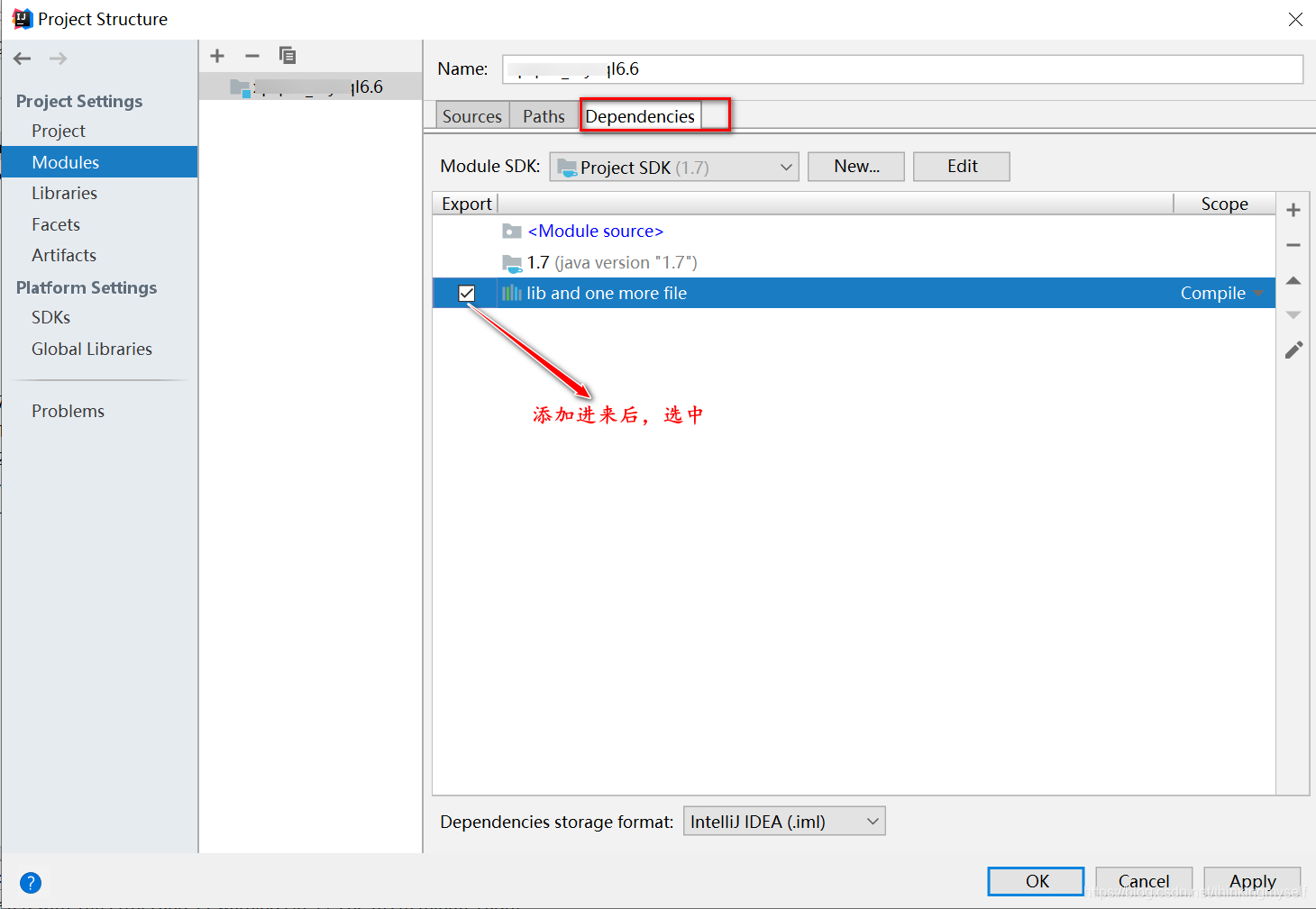
Task: Click the New... SDK button
Action: coord(856,167)
